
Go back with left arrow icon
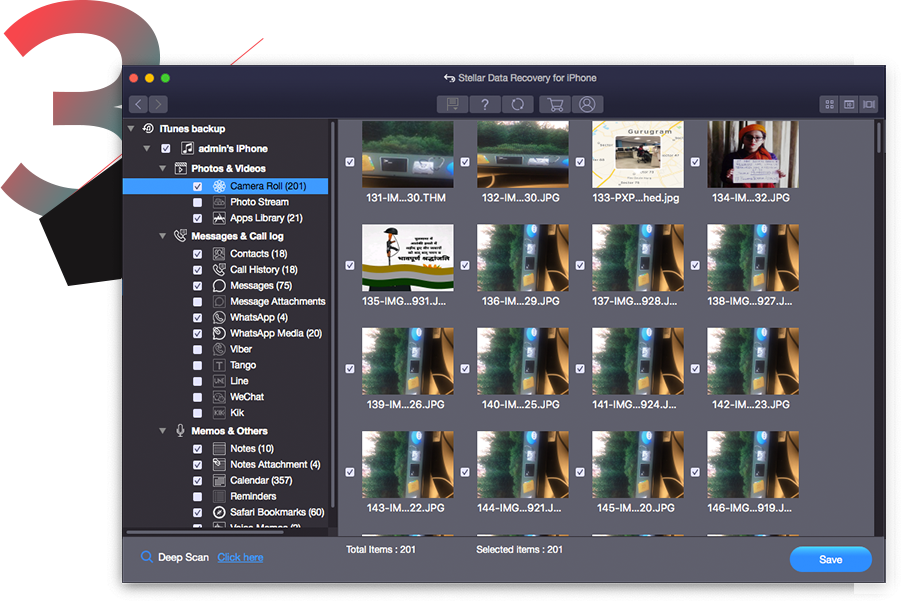click(x=138, y=104)
